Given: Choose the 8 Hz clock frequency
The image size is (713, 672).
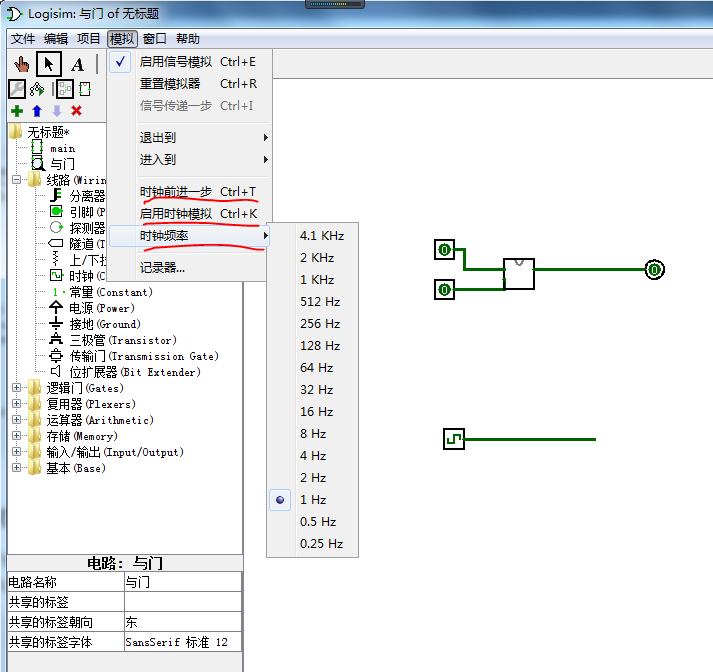Looking at the screenshot, I should (x=312, y=434).
